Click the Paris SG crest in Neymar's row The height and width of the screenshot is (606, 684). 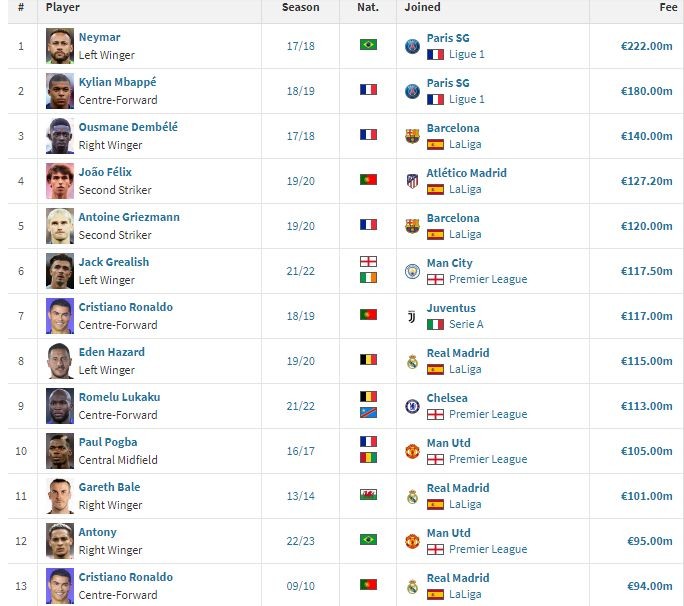click(x=412, y=46)
